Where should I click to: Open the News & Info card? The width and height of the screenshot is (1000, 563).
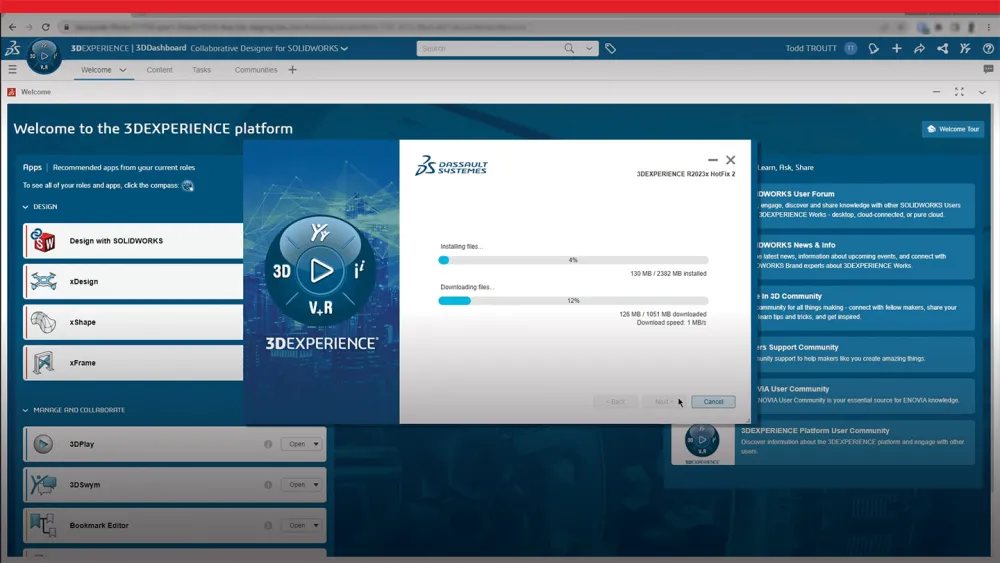864,256
